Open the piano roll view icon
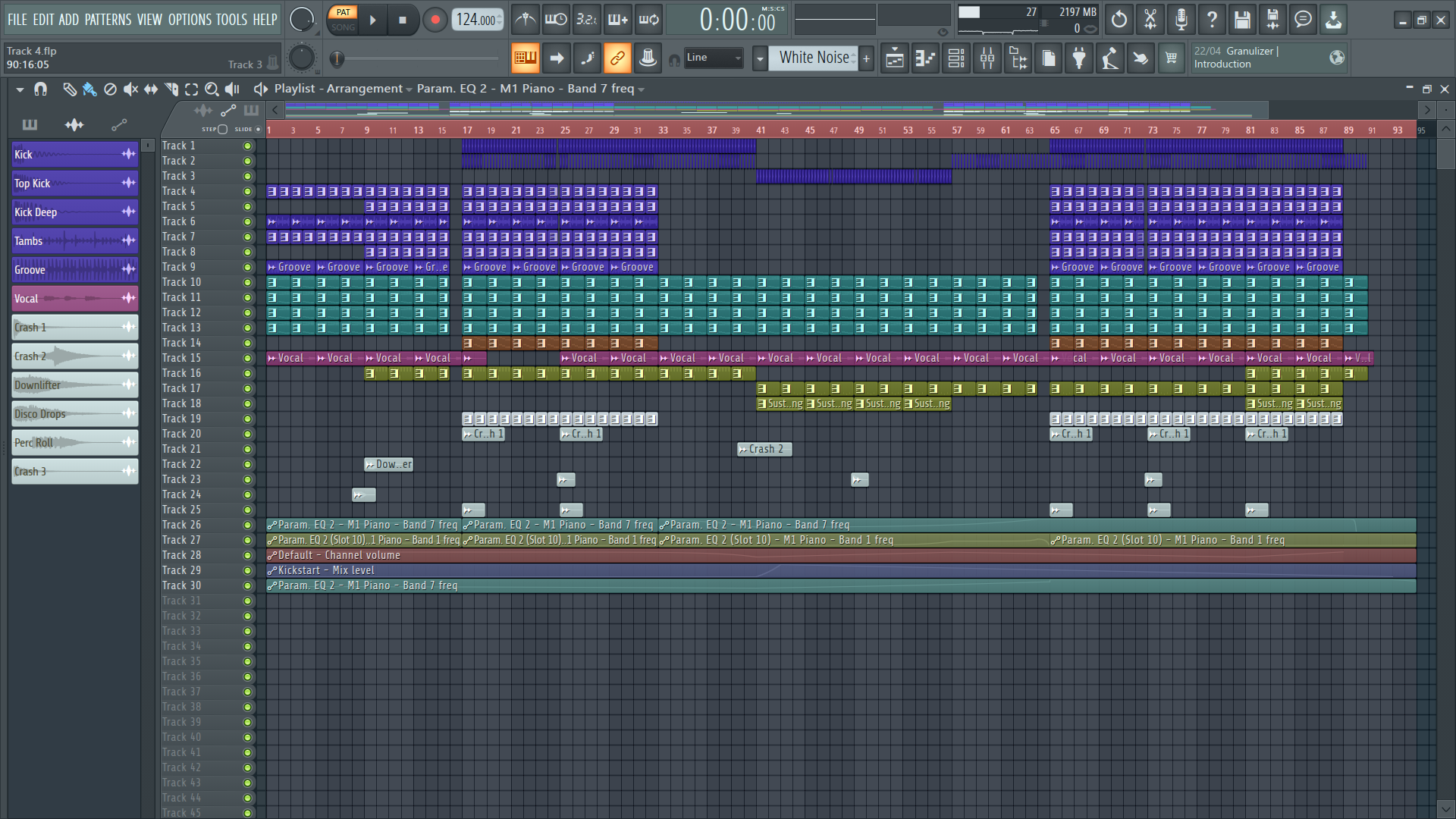The image size is (1456, 819). tap(925, 58)
